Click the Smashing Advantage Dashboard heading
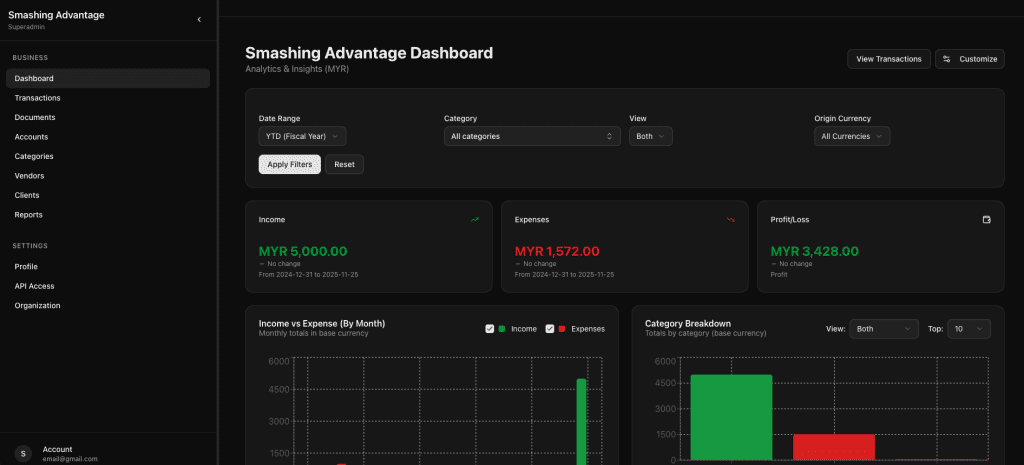Image resolution: width=1024 pixels, height=465 pixels. click(x=369, y=53)
